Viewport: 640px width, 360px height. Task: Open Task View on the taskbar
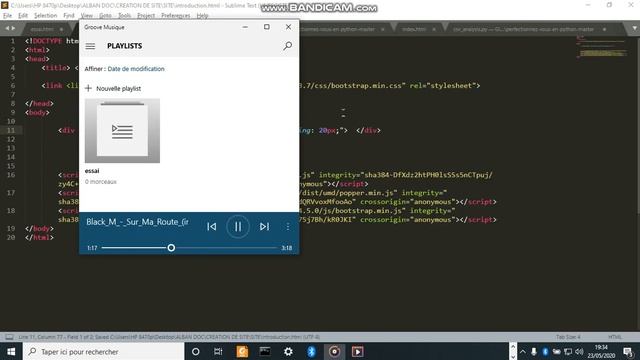[218, 351]
